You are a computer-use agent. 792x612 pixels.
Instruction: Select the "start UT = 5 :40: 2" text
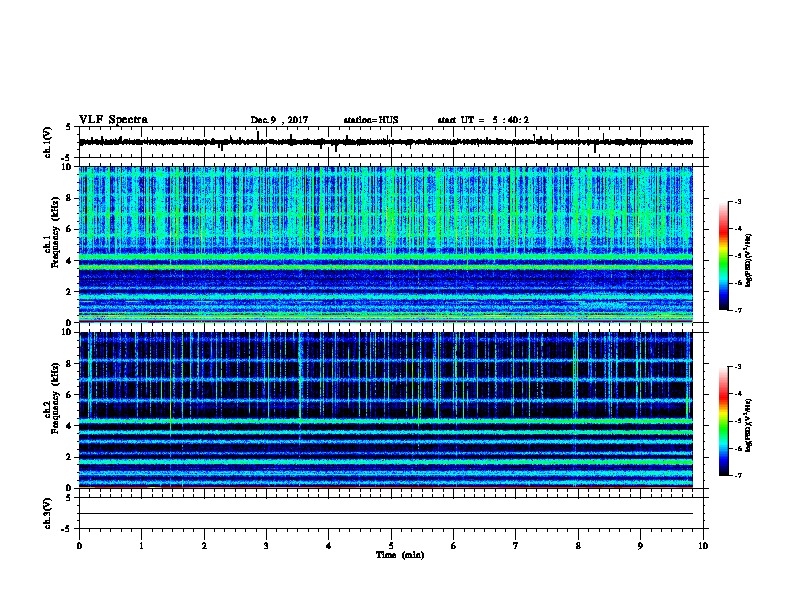pyautogui.click(x=483, y=120)
